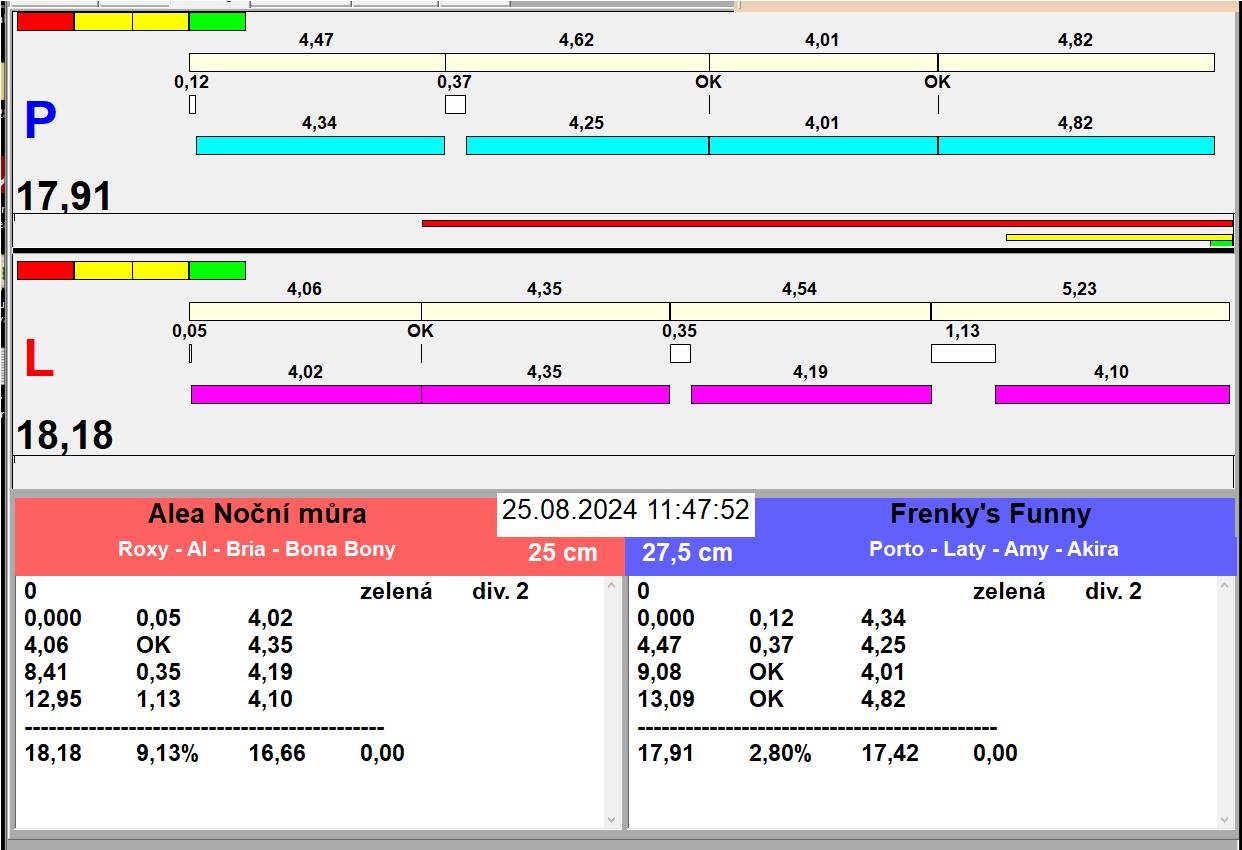Image resolution: width=1242 pixels, height=850 pixels.
Task: Click the cream 4,62 segment bar in lane P
Action: (x=577, y=62)
